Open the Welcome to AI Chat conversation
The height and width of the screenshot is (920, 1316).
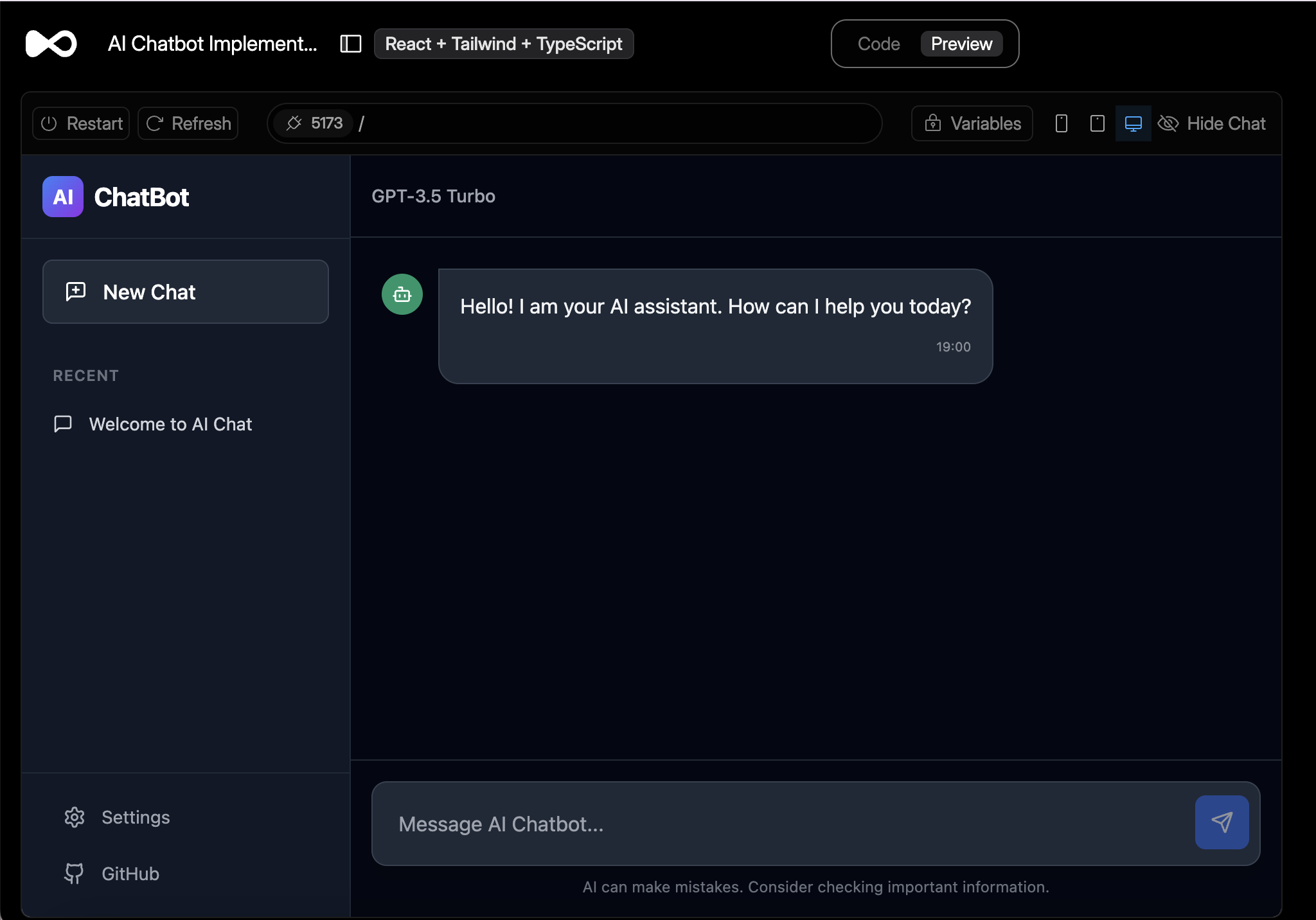[170, 424]
